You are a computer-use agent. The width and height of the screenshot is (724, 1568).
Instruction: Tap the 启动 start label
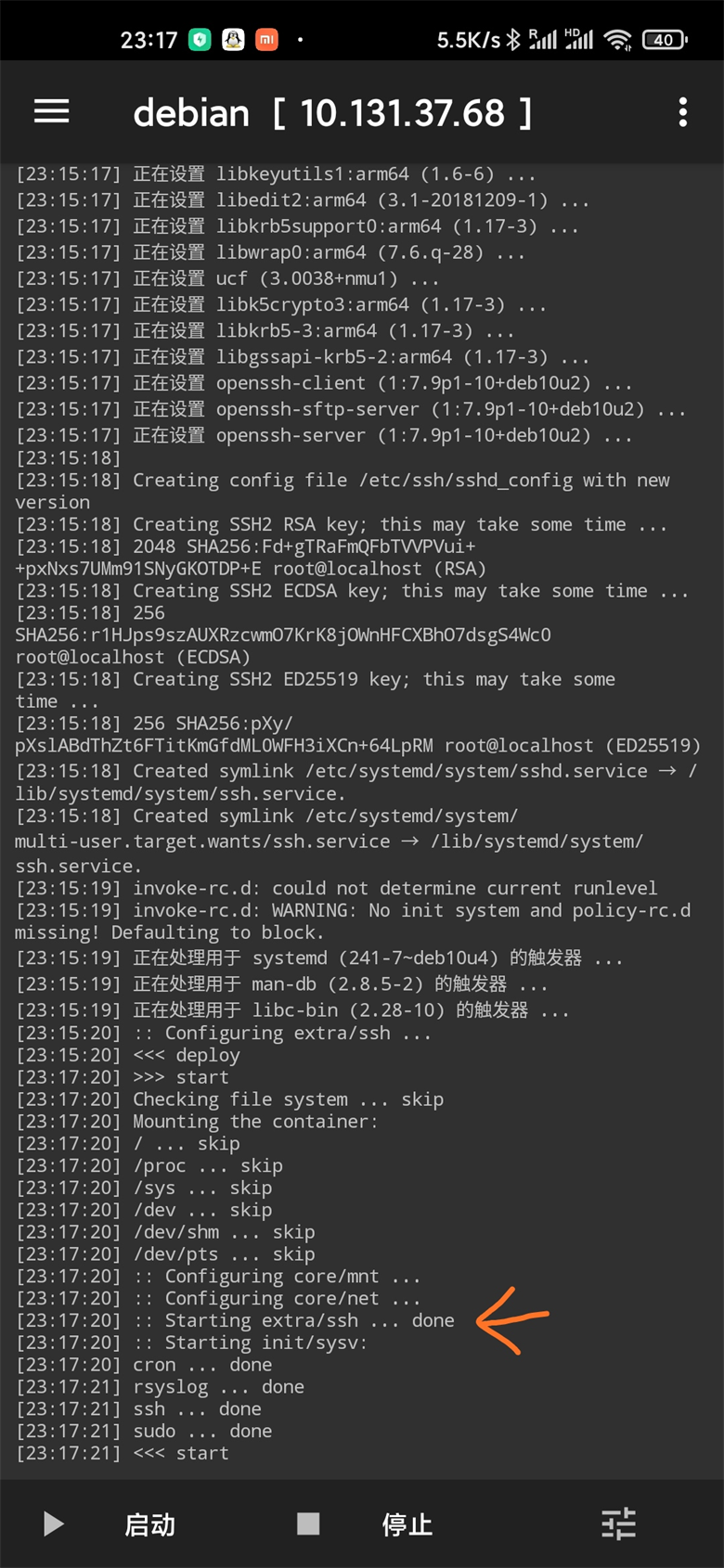[x=149, y=1524]
